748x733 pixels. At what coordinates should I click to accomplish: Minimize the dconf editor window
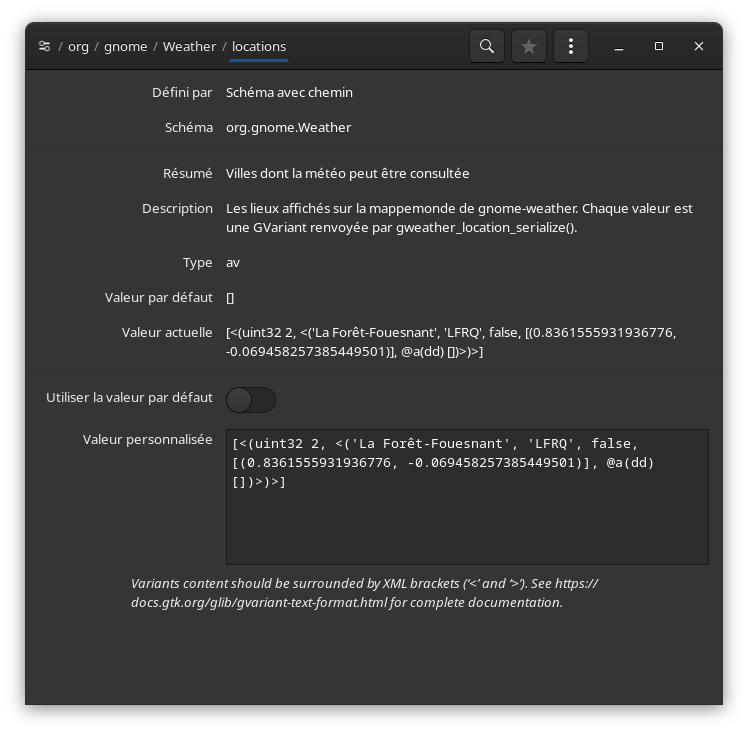619,46
